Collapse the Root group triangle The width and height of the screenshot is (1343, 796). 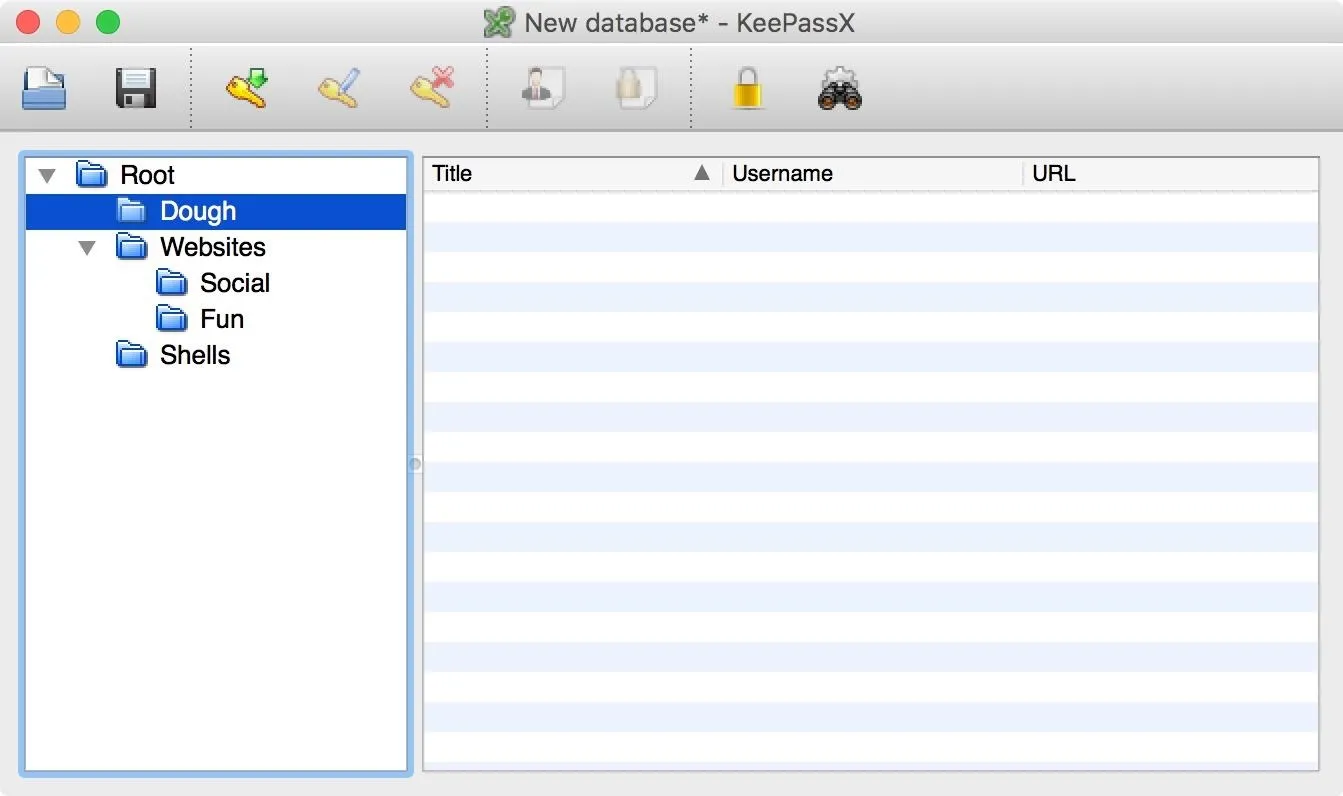47,176
